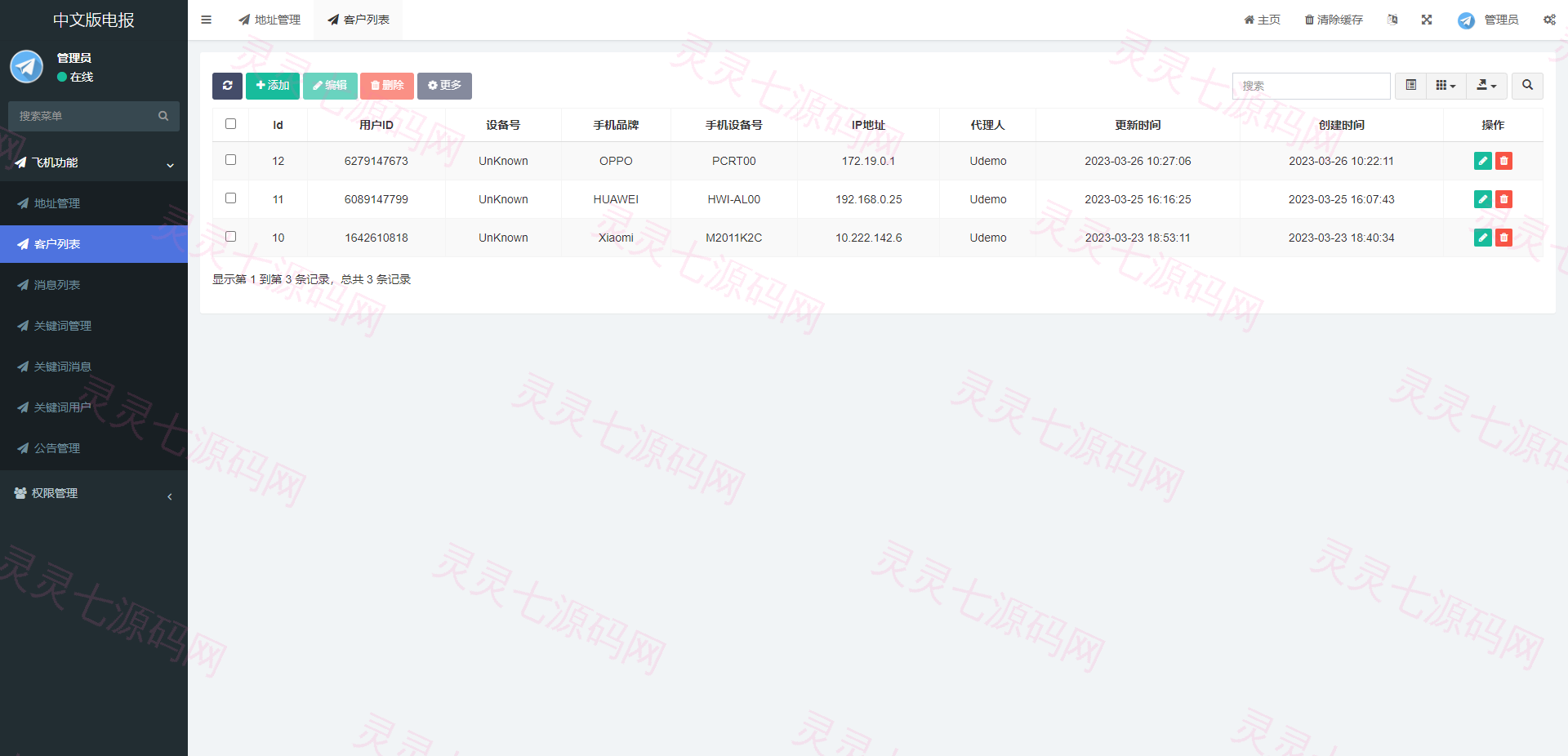Toggle the table card view icon
Viewport: 1568px width, 756px height.
tap(1410, 86)
